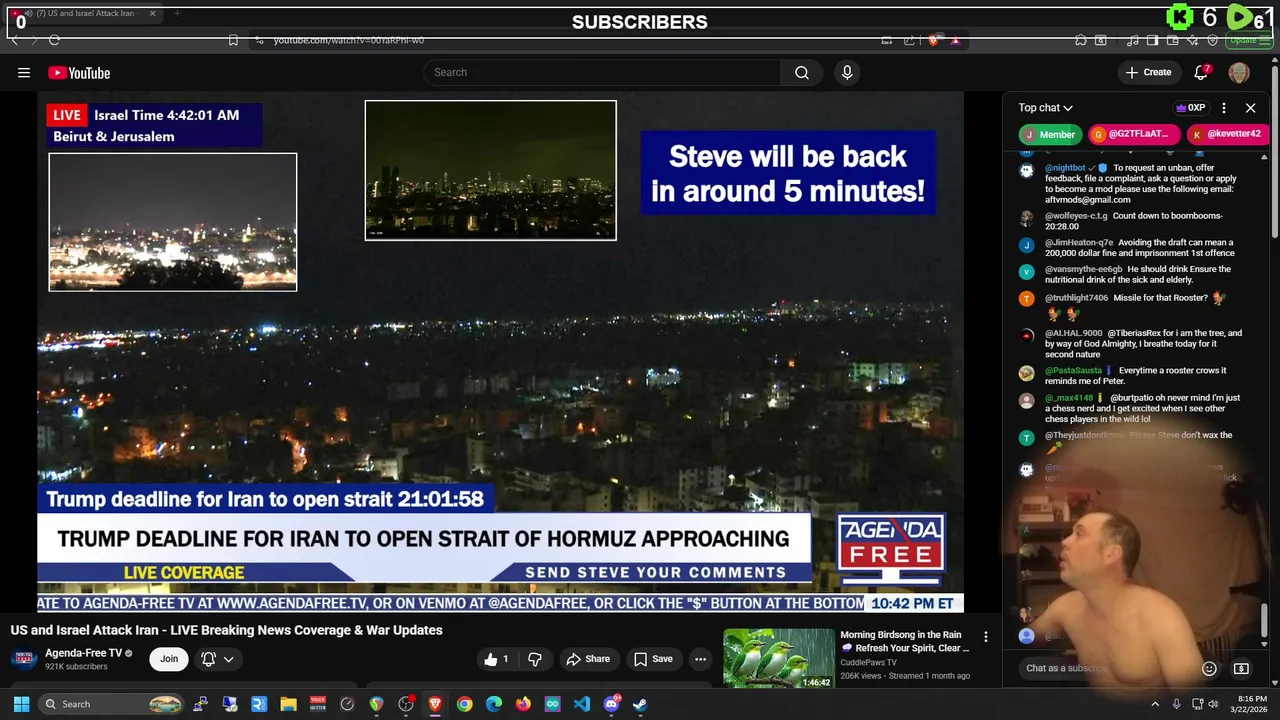Like the video with thumbs up
1280x720 pixels.
tap(497, 659)
